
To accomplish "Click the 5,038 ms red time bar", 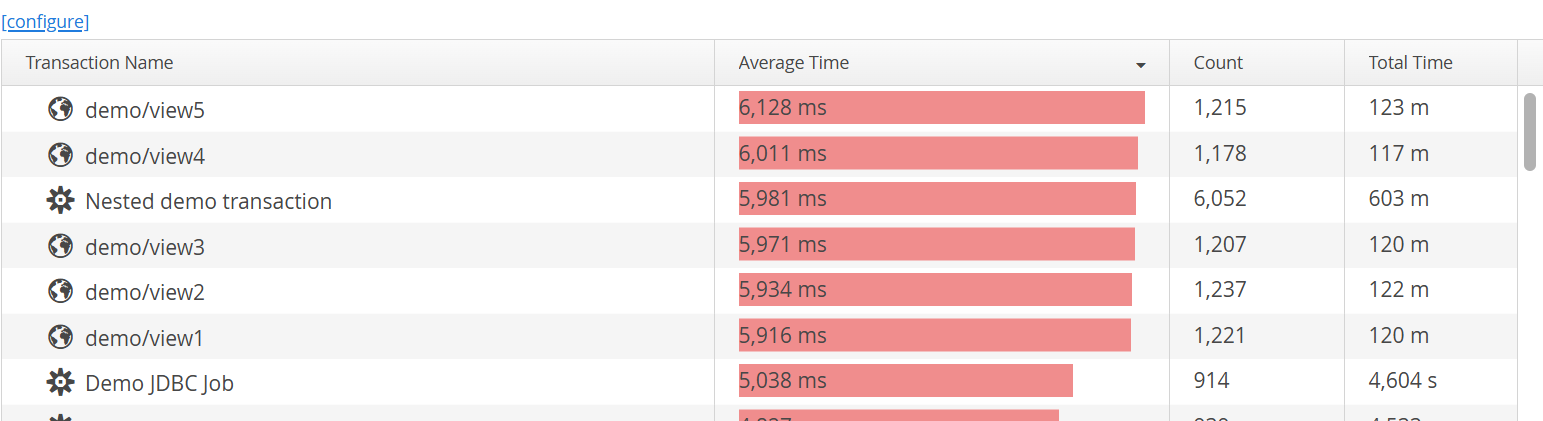I will click(905, 381).
